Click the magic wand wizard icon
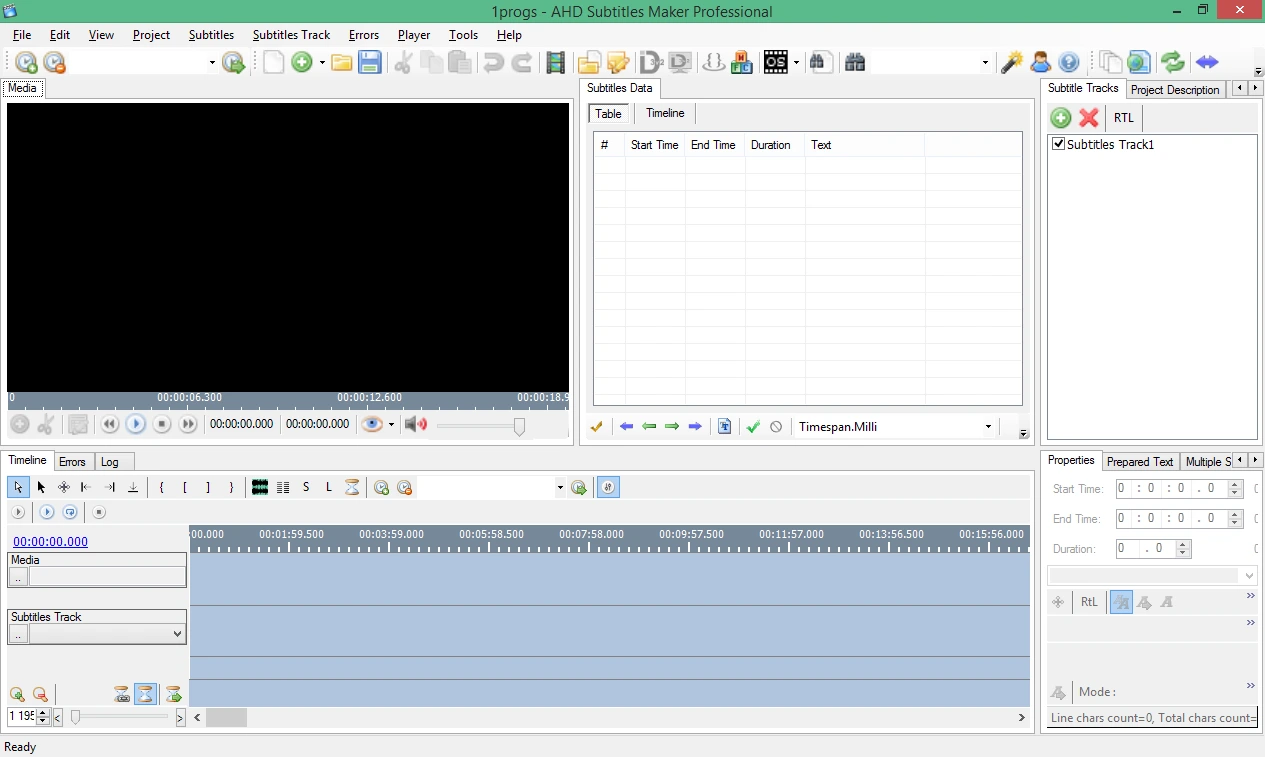The image size is (1265, 757). click(x=1012, y=62)
